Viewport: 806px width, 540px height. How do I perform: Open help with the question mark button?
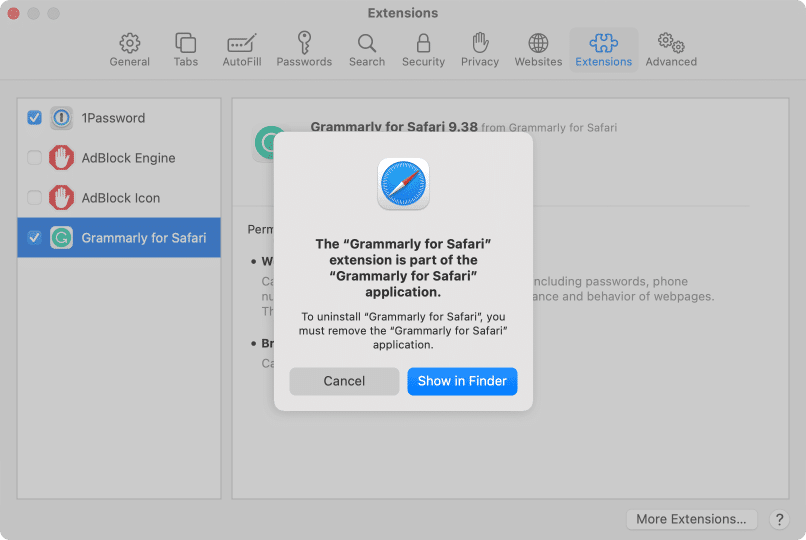point(779,519)
